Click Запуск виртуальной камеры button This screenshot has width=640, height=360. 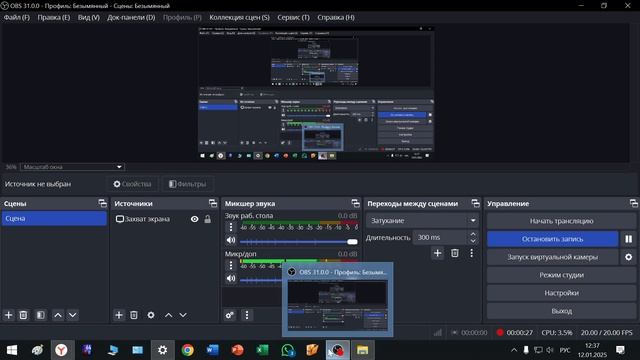click(553, 257)
